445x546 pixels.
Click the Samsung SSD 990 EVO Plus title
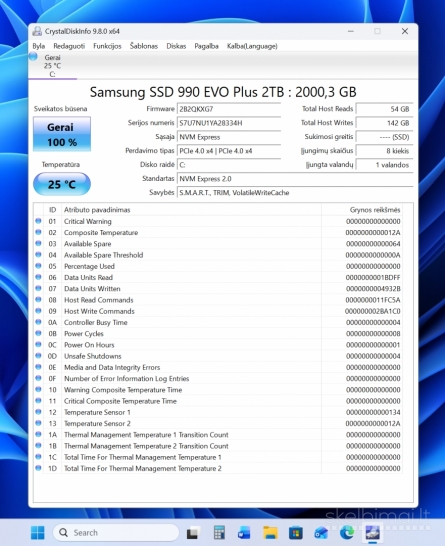(223, 92)
